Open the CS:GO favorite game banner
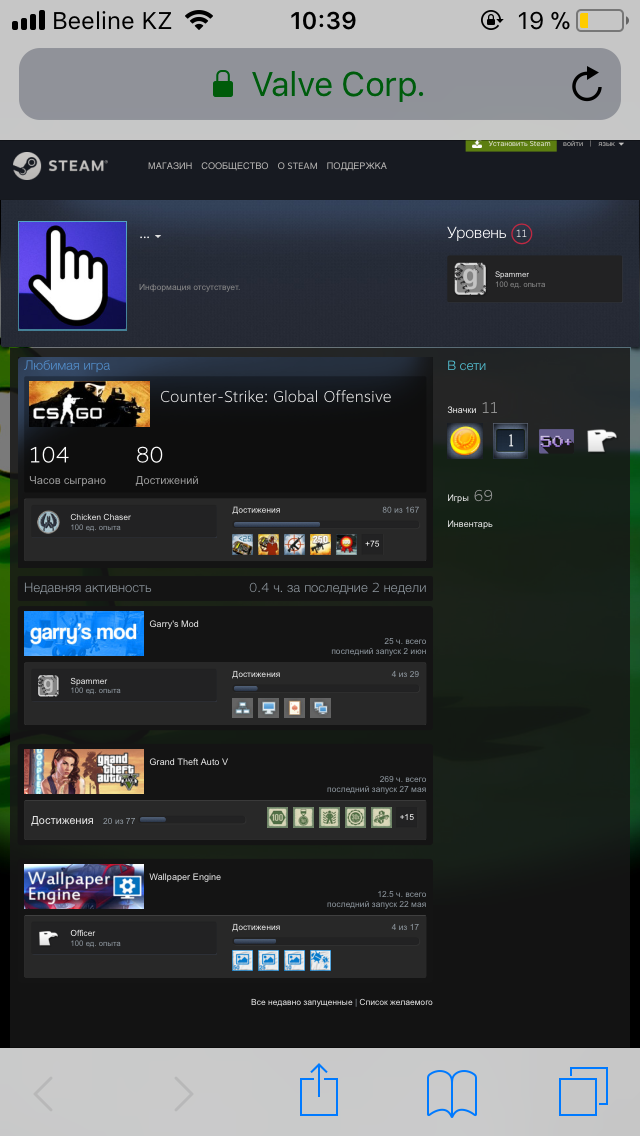640x1136 pixels. pyautogui.click(x=89, y=404)
